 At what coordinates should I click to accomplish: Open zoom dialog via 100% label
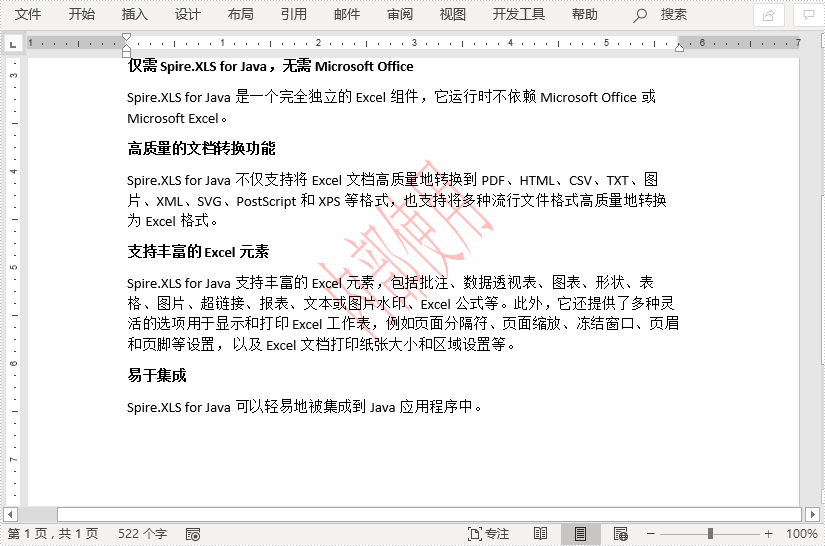[802, 534]
